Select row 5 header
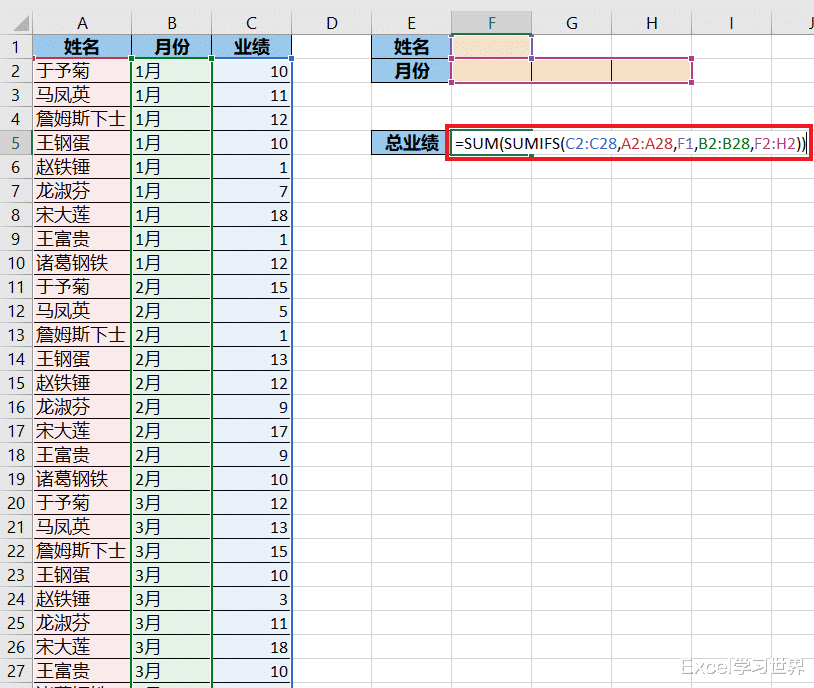 pyautogui.click(x=16, y=143)
